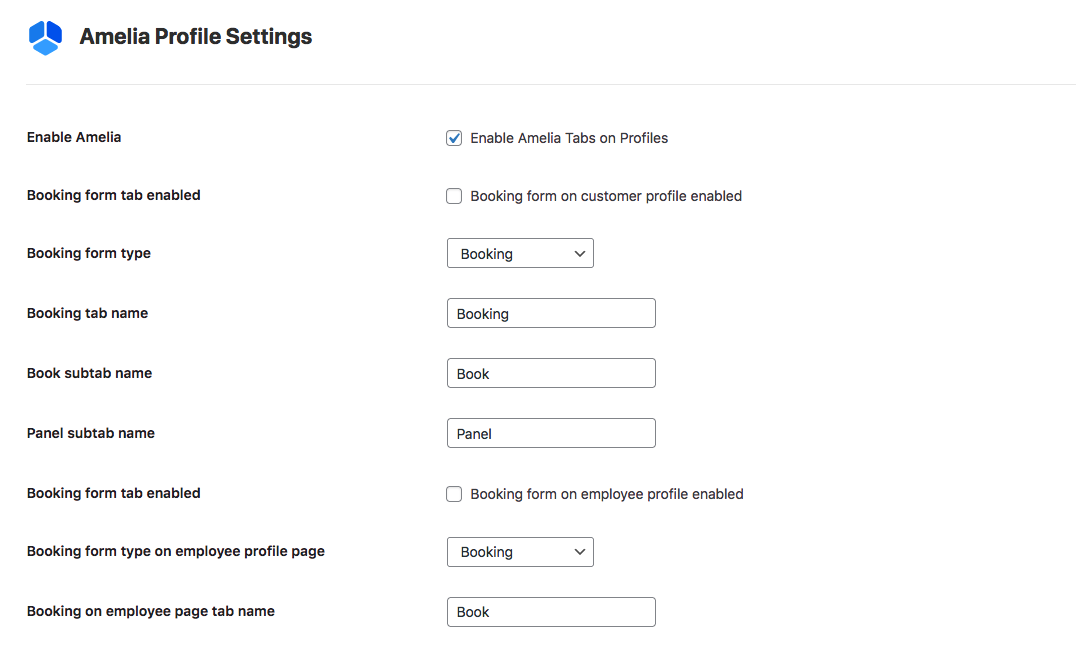1085x645 pixels.
Task: Select the Panel subtab name text box
Action: [x=551, y=433]
